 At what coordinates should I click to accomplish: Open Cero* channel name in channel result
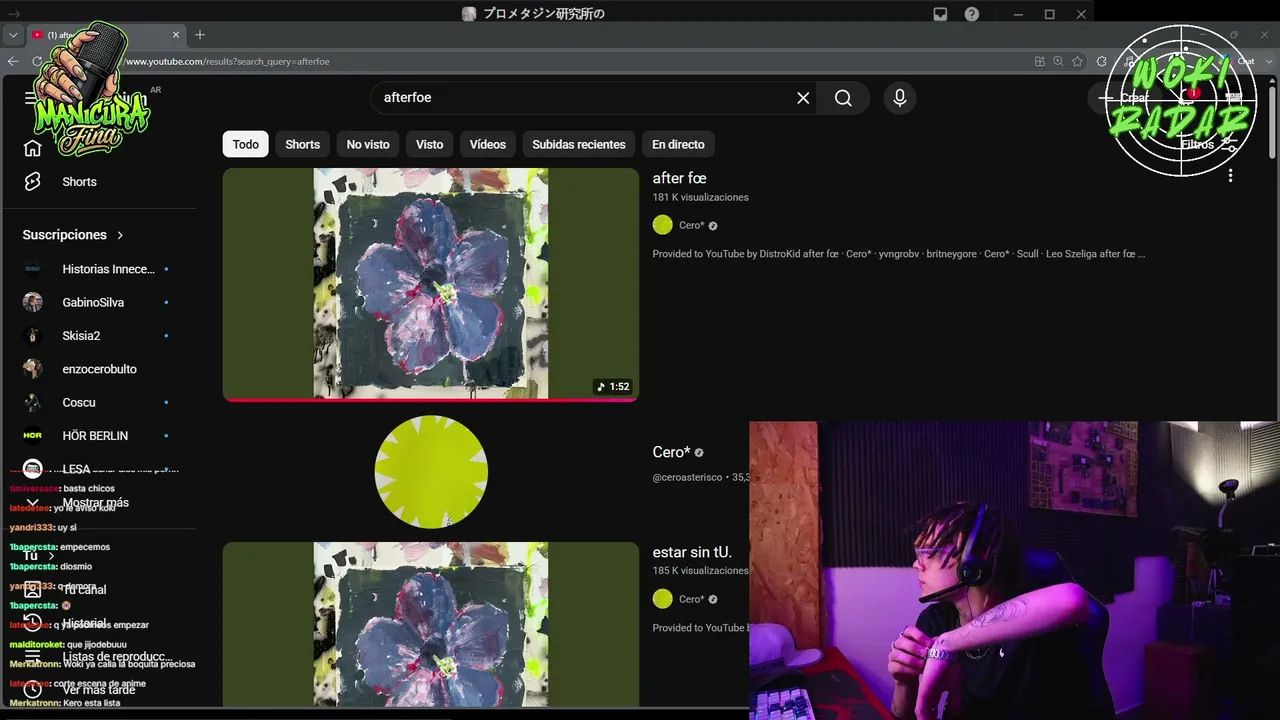click(671, 452)
